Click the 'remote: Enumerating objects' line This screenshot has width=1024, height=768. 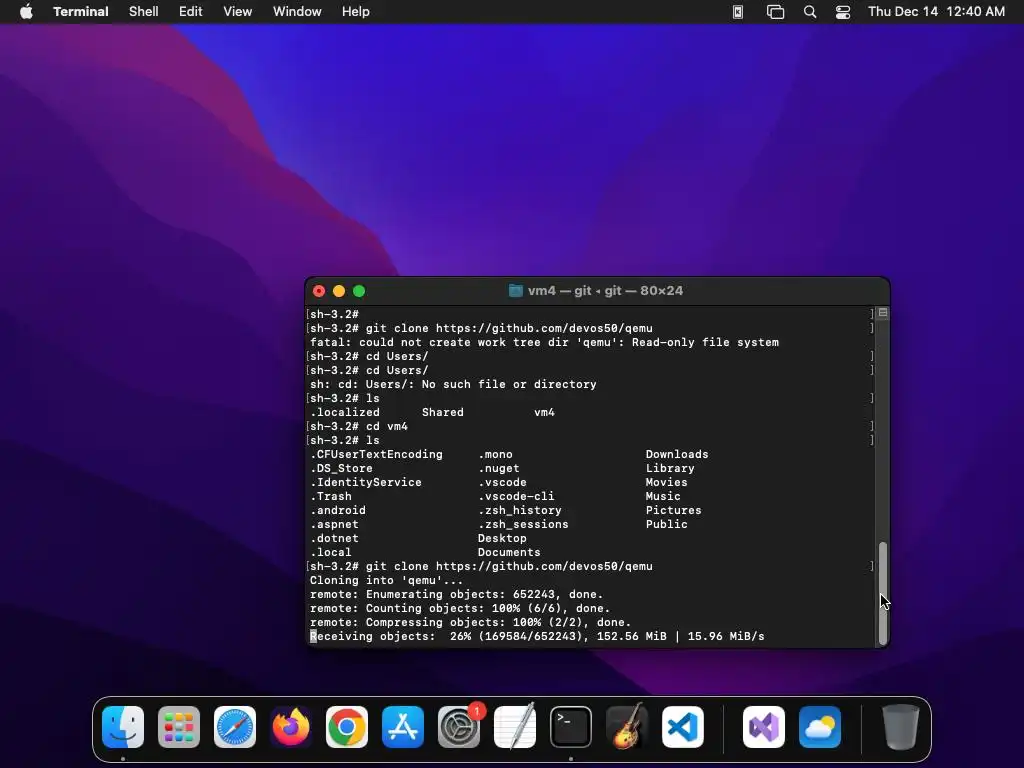(x=456, y=594)
